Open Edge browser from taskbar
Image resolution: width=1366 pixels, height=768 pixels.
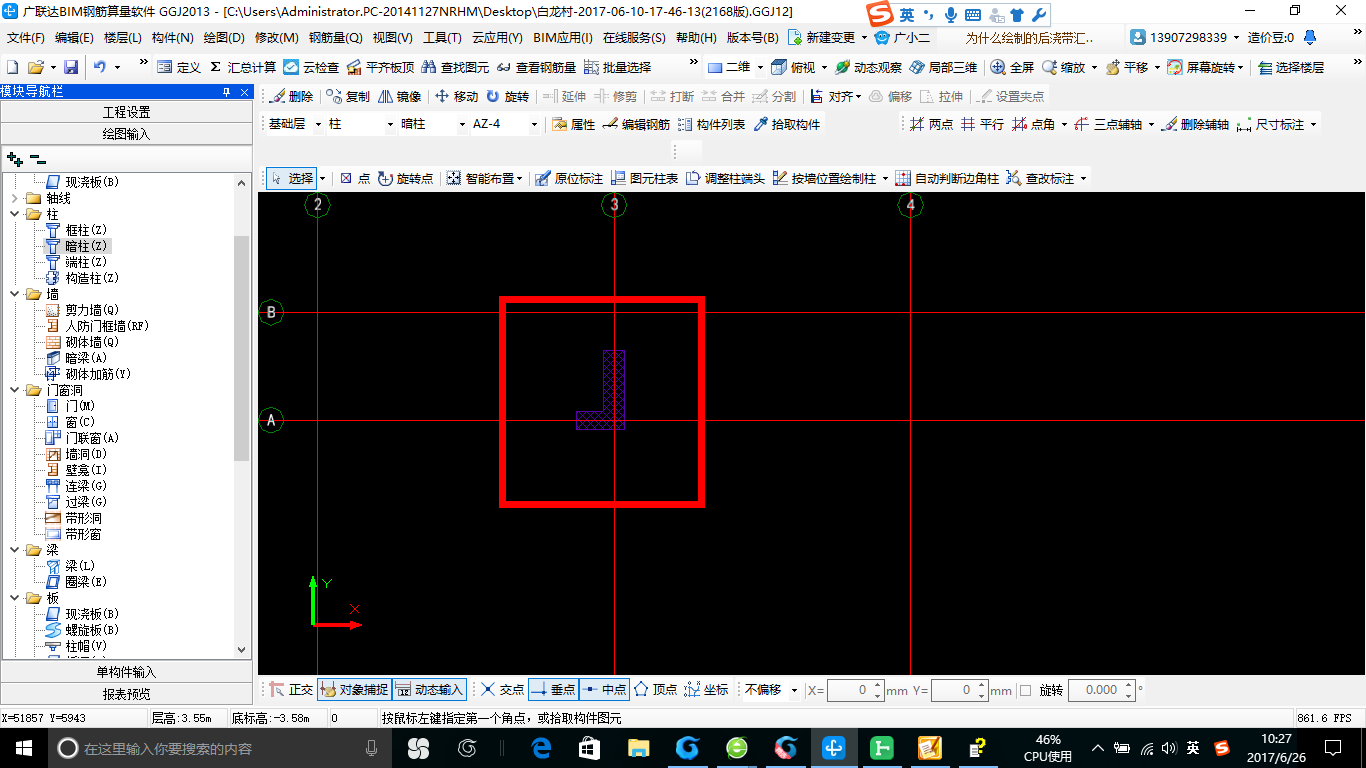542,747
